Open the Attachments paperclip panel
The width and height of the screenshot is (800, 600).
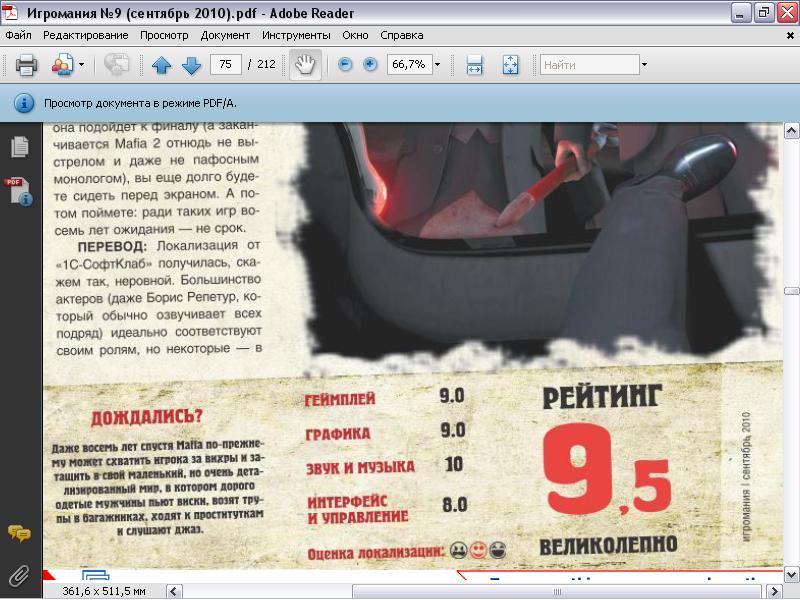pyautogui.click(x=19, y=576)
